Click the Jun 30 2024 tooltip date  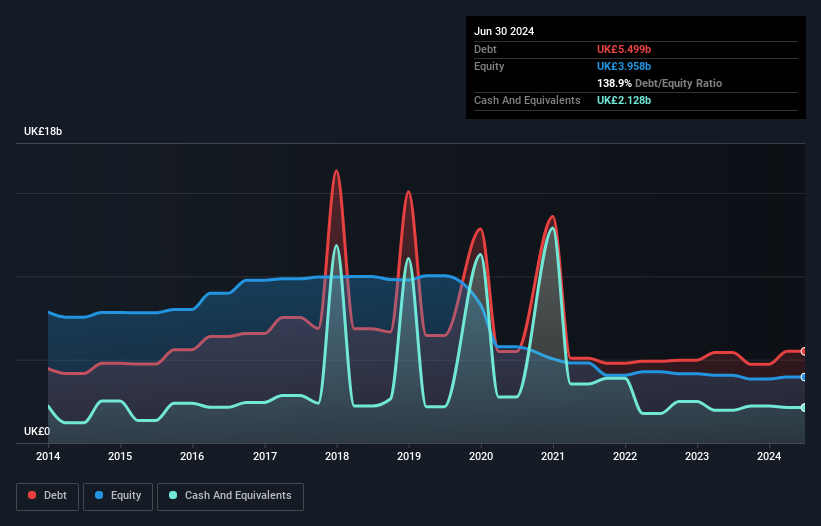(x=504, y=31)
